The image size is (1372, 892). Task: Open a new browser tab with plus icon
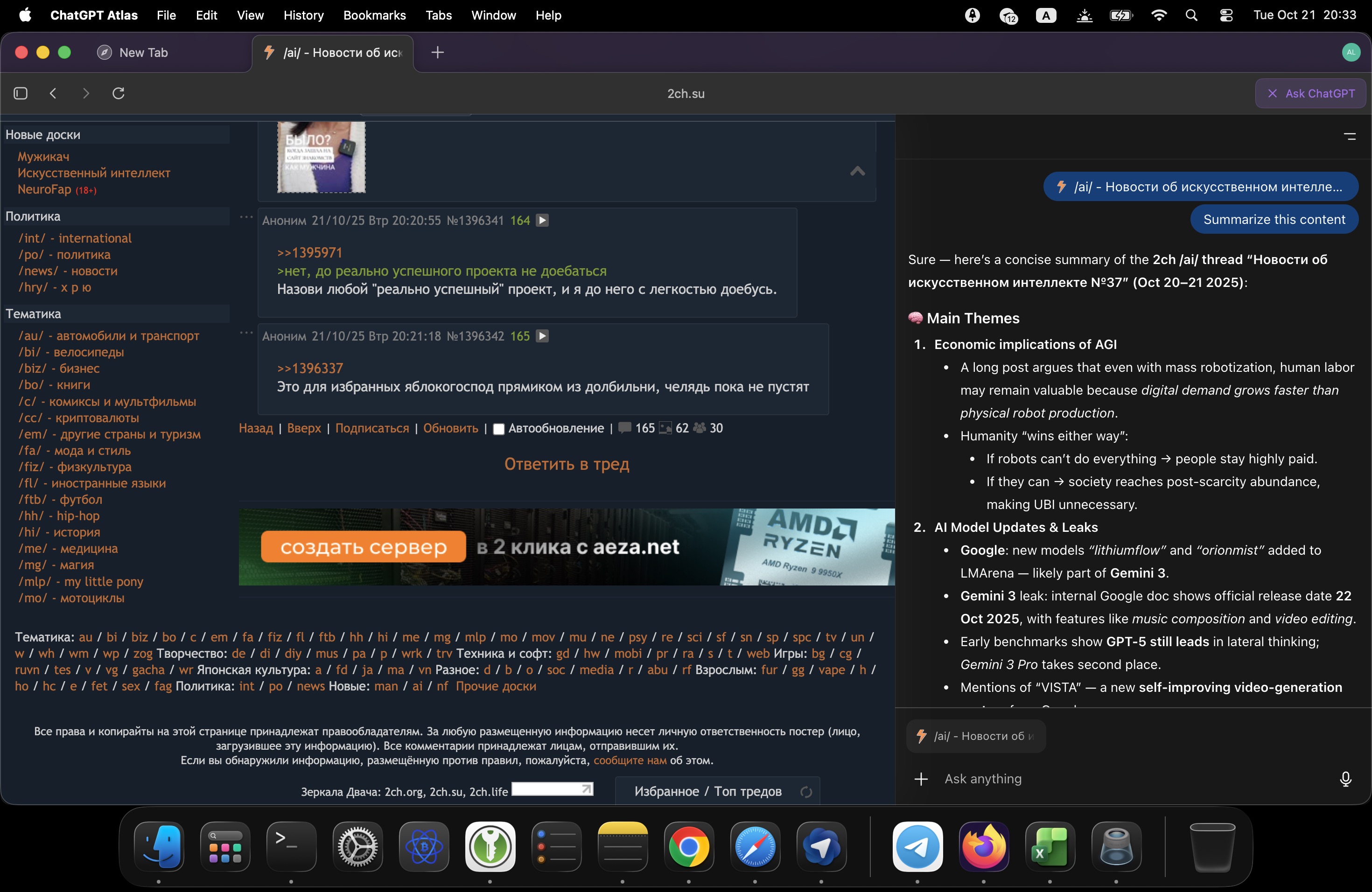pos(438,52)
